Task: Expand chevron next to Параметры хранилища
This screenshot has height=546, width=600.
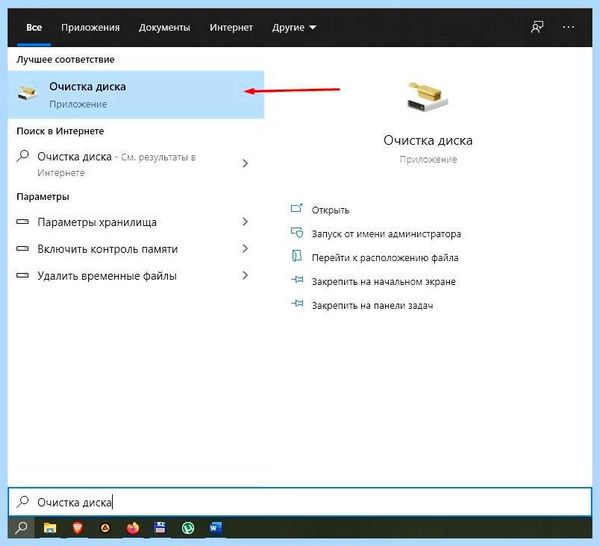Action: point(245,222)
